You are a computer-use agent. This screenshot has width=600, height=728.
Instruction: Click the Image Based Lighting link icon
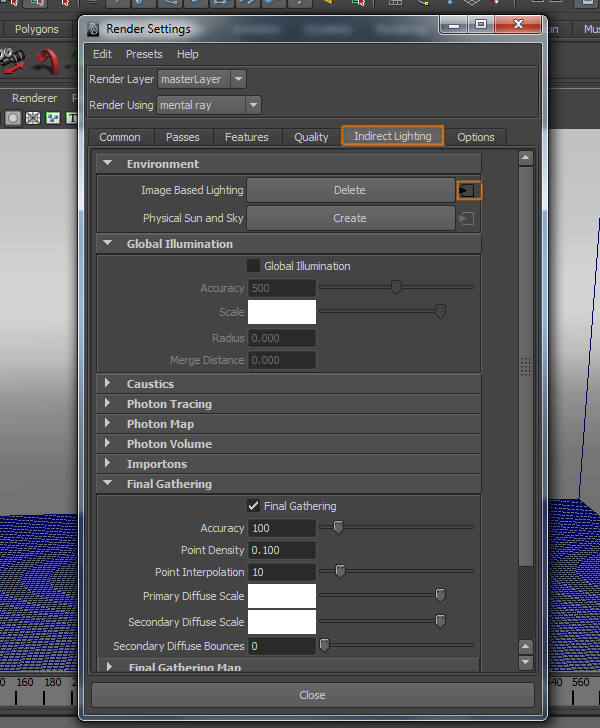click(x=469, y=190)
